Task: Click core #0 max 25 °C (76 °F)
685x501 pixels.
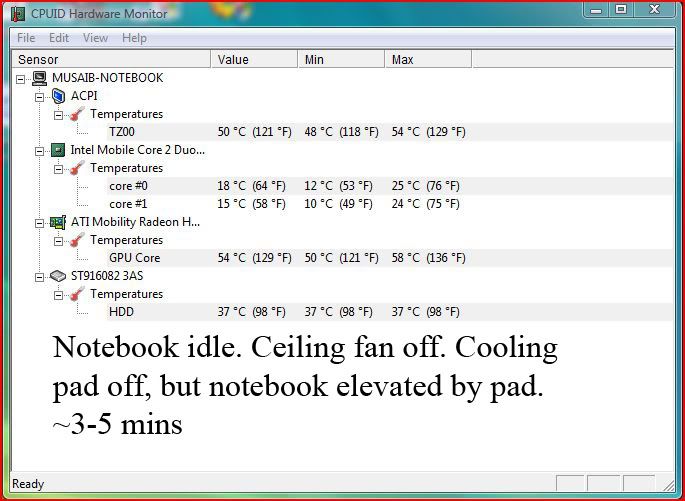Action: 426,186
